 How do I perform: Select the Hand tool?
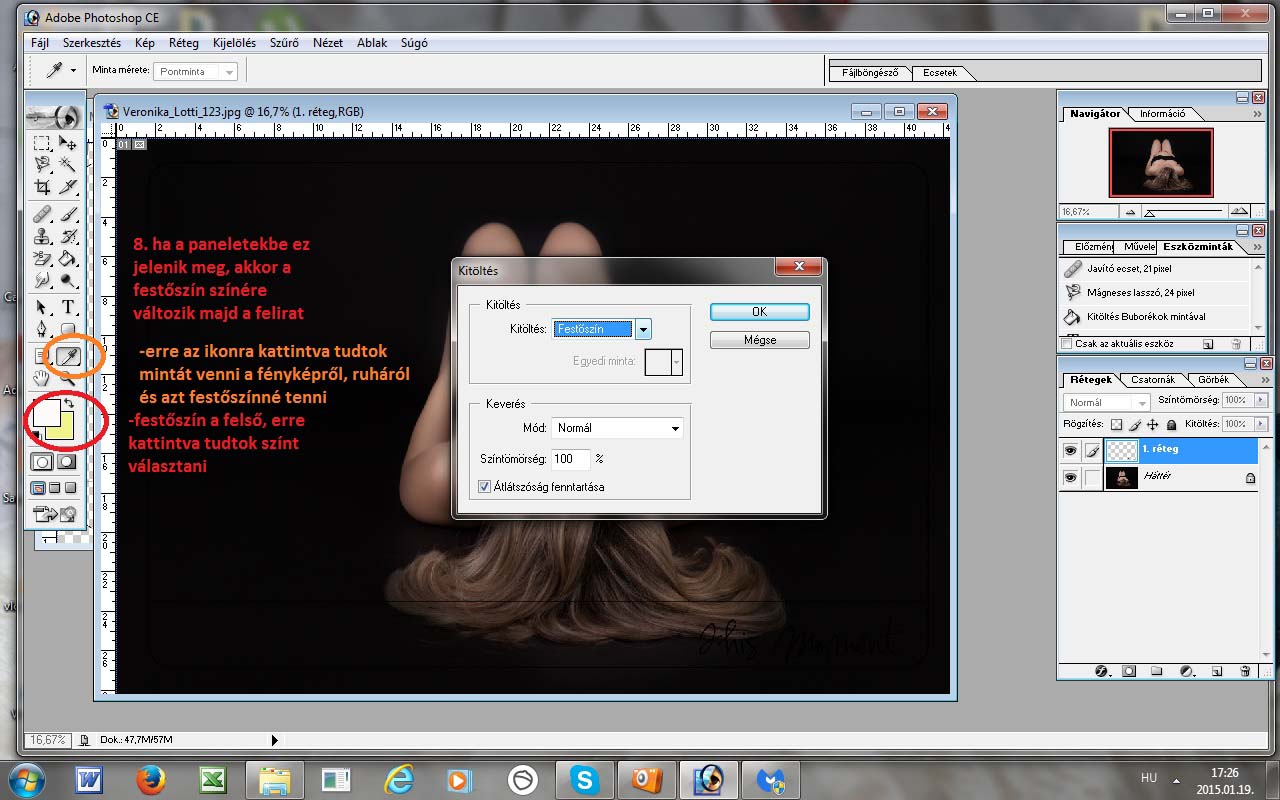click(x=42, y=379)
